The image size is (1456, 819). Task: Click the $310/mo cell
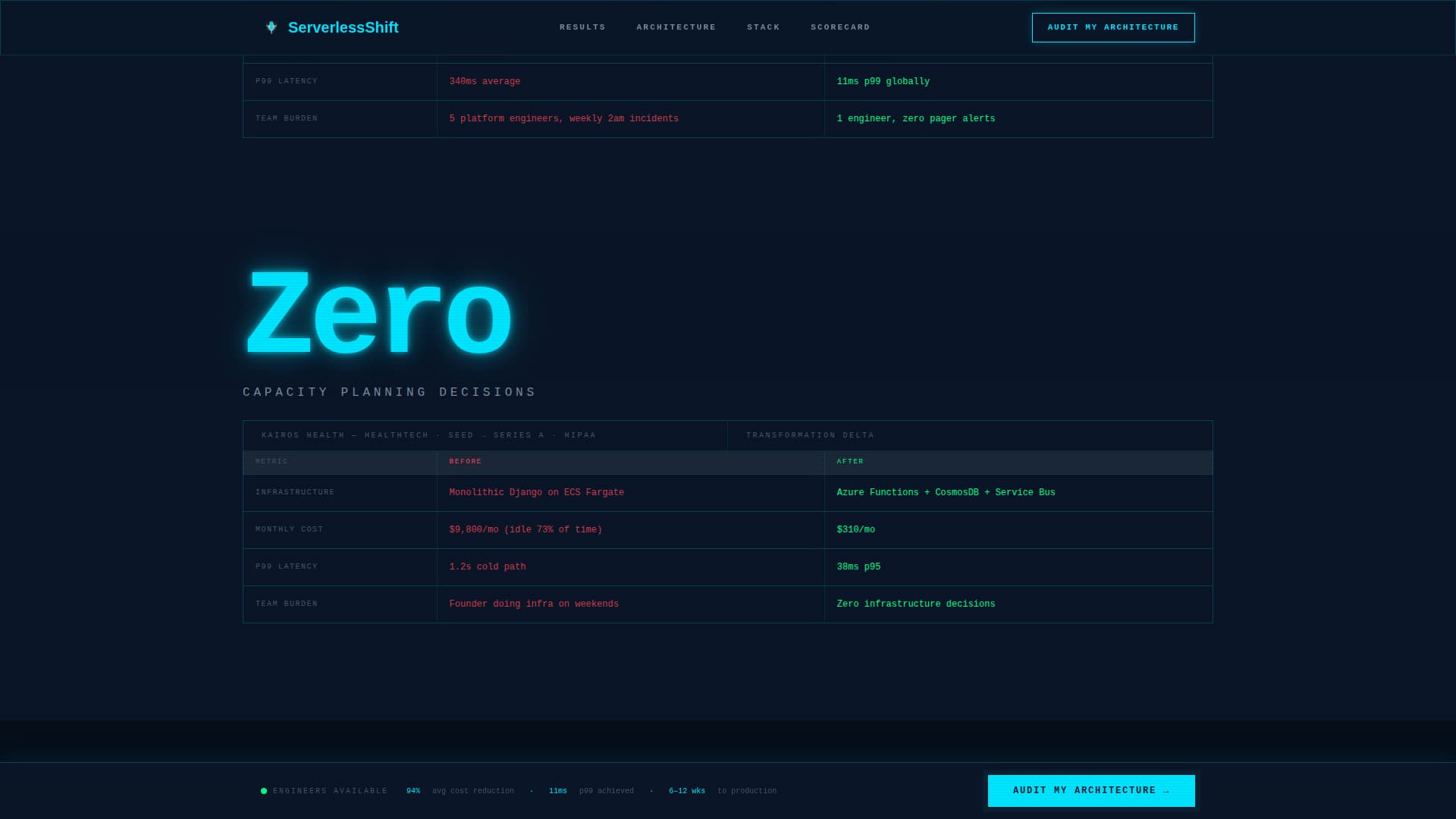[x=1018, y=530]
